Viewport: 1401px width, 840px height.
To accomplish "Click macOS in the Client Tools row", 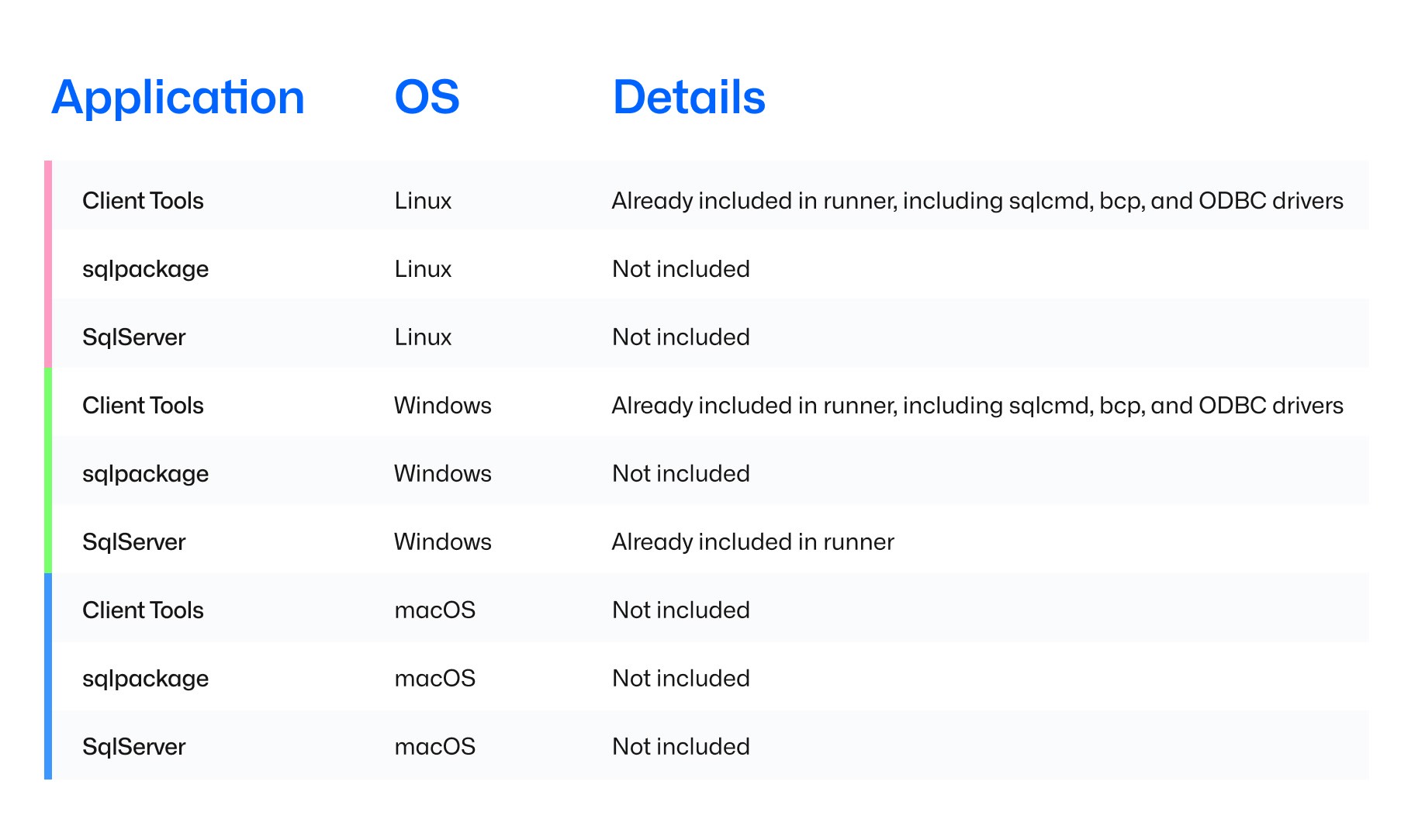I will click(434, 610).
